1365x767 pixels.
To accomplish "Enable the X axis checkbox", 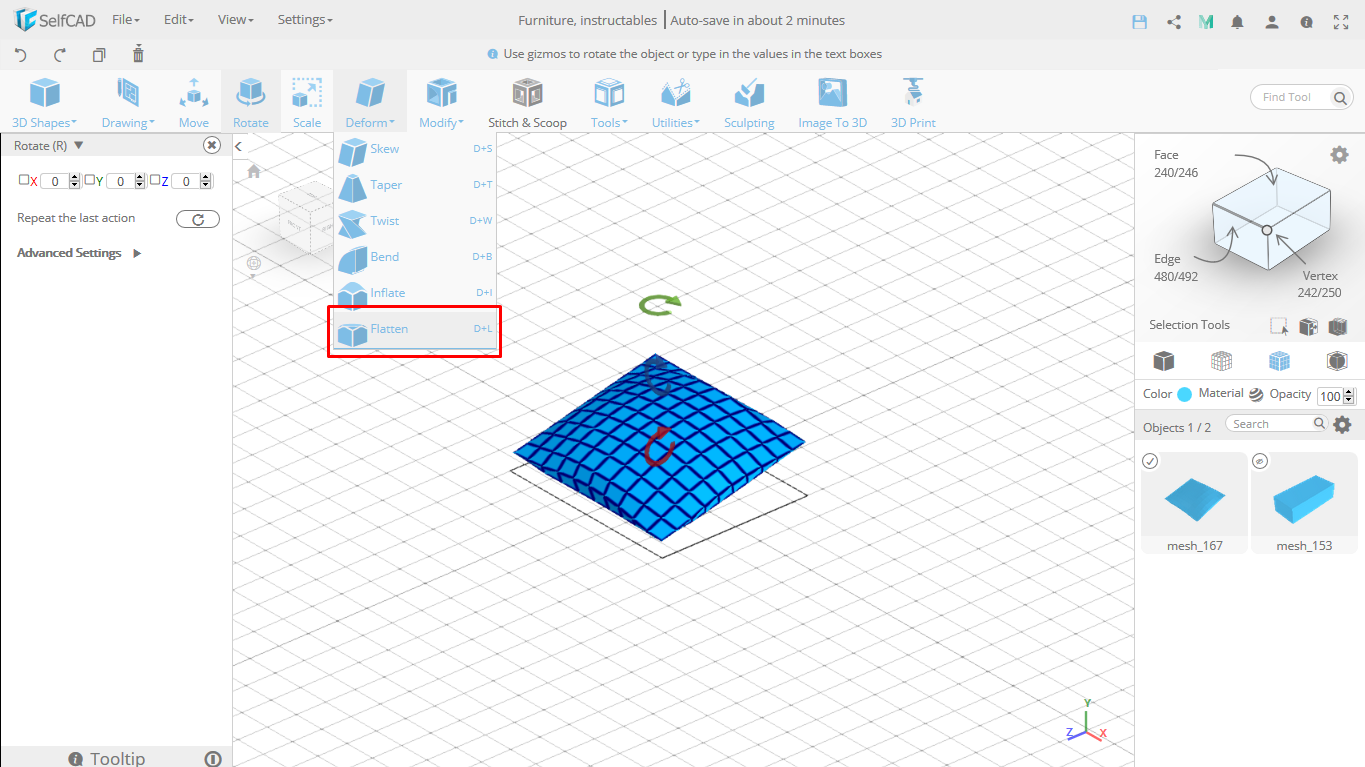I will [x=24, y=180].
